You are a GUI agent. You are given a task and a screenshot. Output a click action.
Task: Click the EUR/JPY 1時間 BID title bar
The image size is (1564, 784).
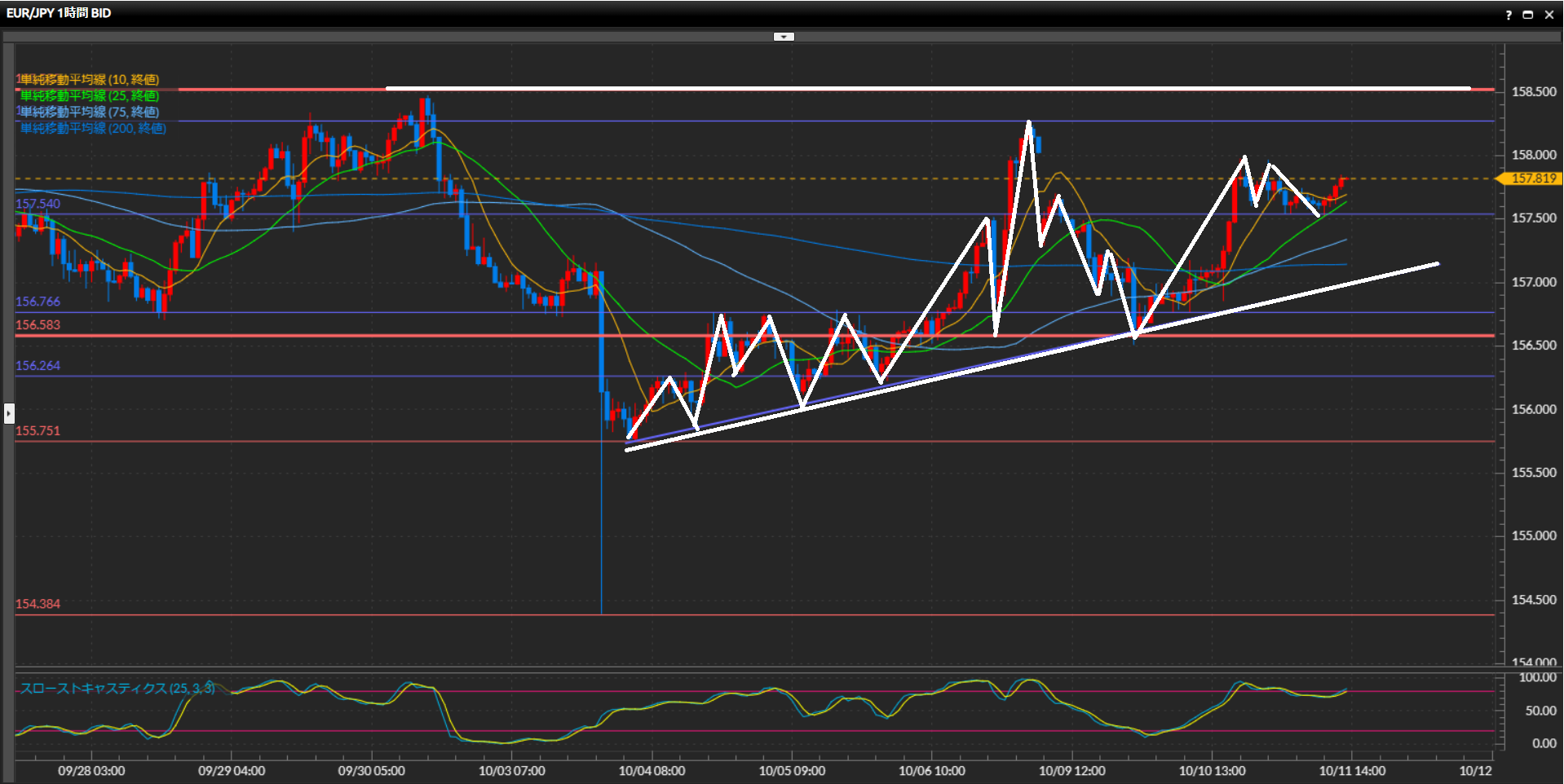(59, 13)
